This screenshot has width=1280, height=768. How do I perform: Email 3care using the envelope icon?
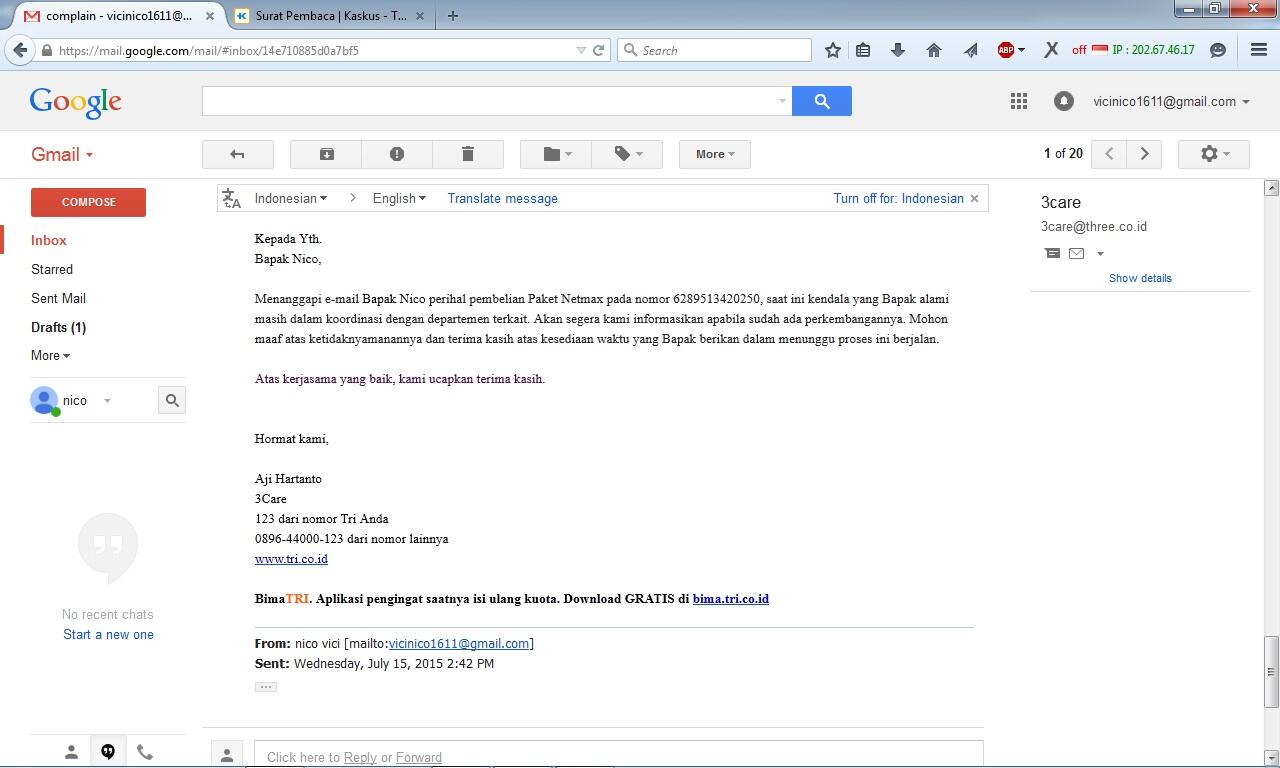[x=1076, y=253]
